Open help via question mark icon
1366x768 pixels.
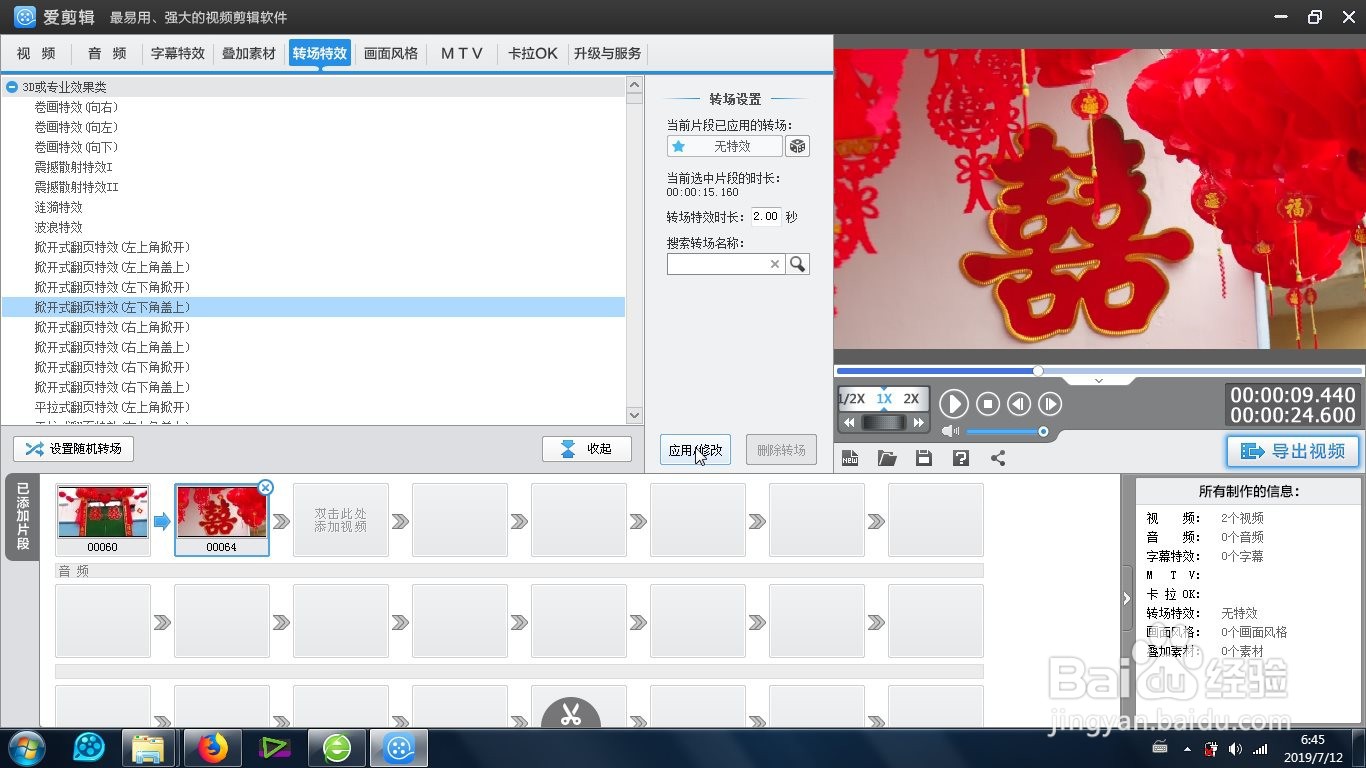(x=961, y=458)
